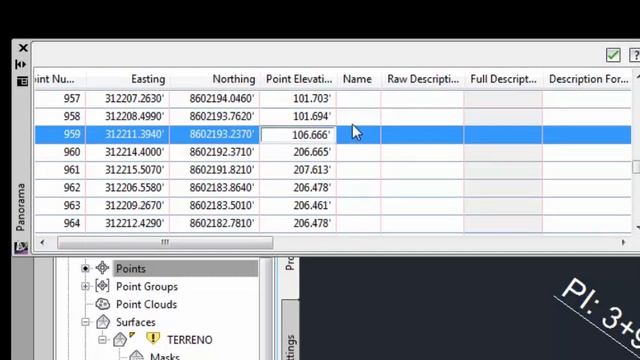Click the Name cell of row 960

coord(358,152)
